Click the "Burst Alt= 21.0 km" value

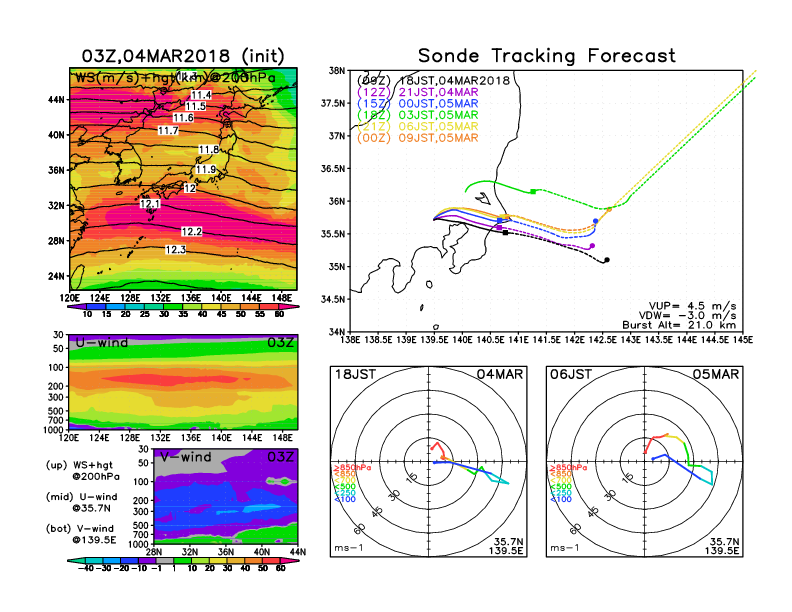[679, 325]
